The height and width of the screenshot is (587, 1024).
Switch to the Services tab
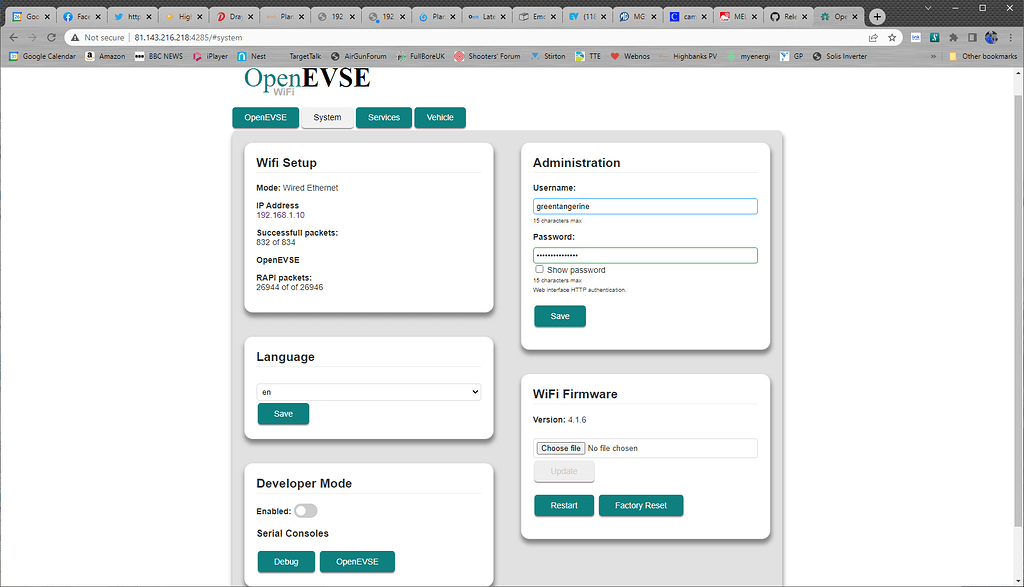tap(383, 117)
